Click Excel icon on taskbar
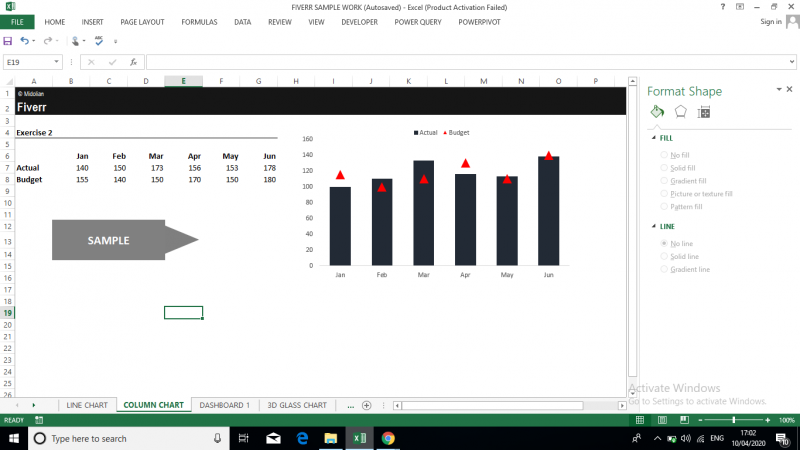Image resolution: width=800 pixels, height=450 pixels. tap(359, 438)
